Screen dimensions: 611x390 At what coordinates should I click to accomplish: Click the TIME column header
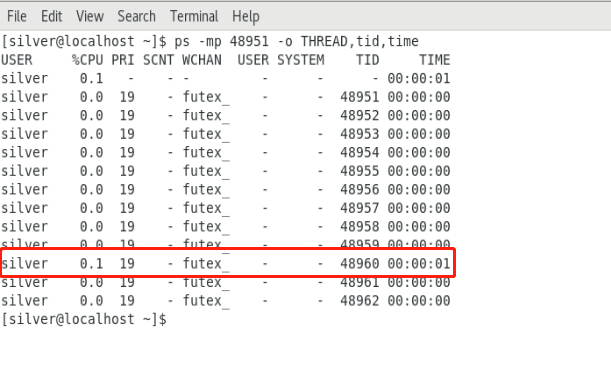coord(434,60)
